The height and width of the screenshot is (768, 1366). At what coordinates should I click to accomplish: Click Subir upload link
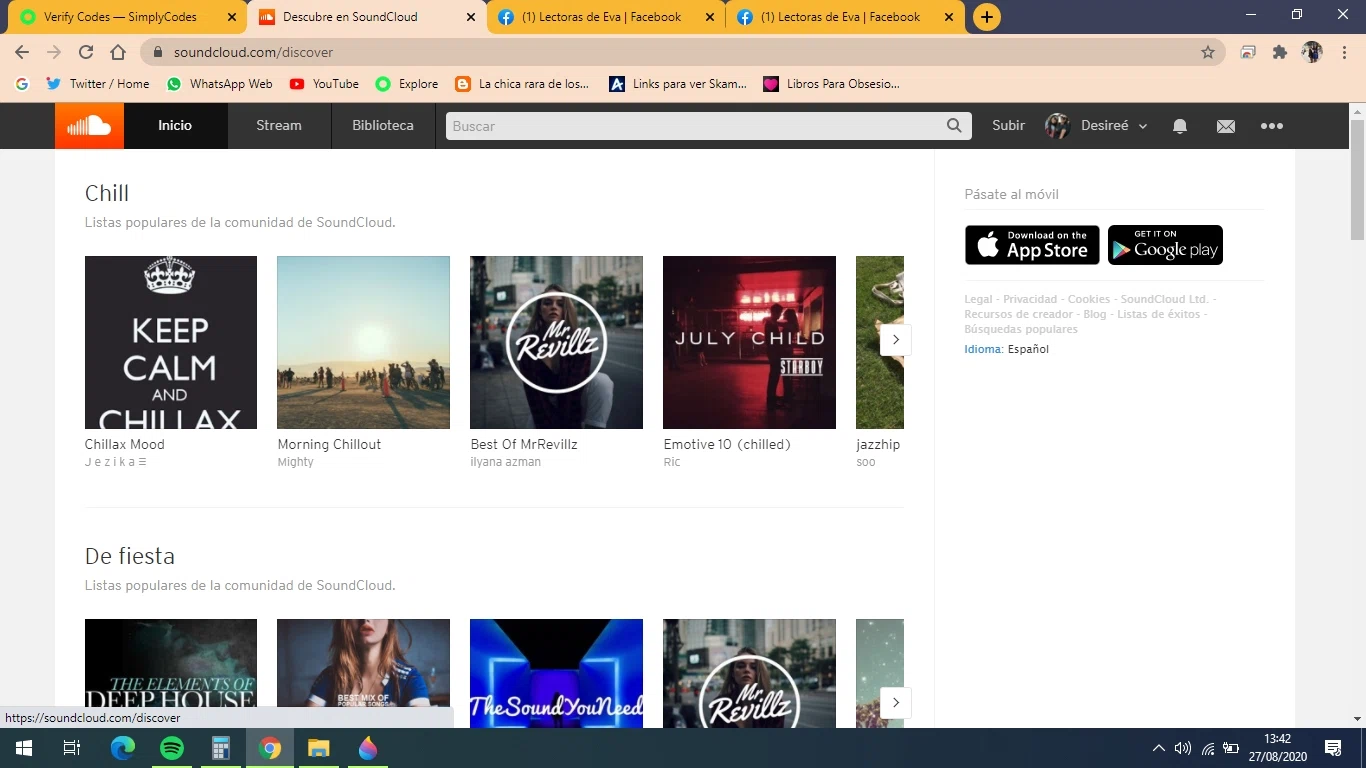click(x=1008, y=126)
